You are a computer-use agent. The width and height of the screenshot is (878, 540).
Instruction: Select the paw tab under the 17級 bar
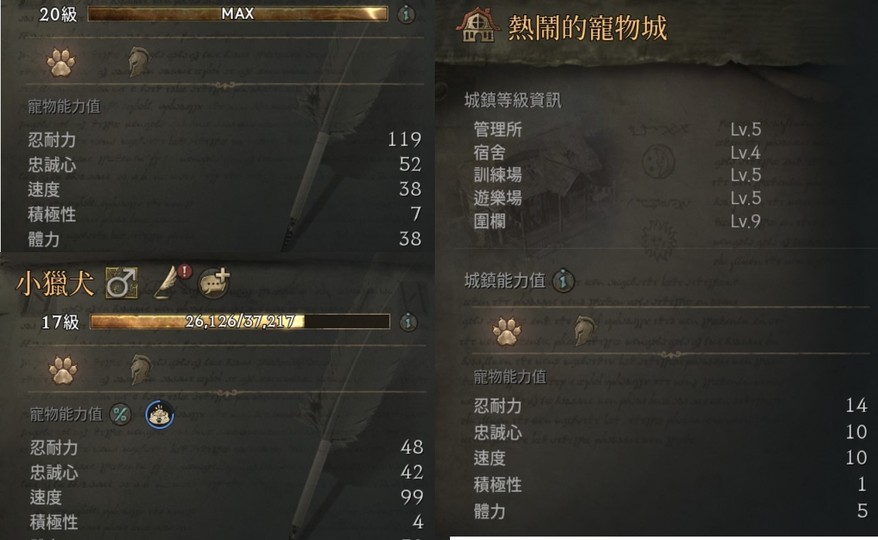click(63, 370)
